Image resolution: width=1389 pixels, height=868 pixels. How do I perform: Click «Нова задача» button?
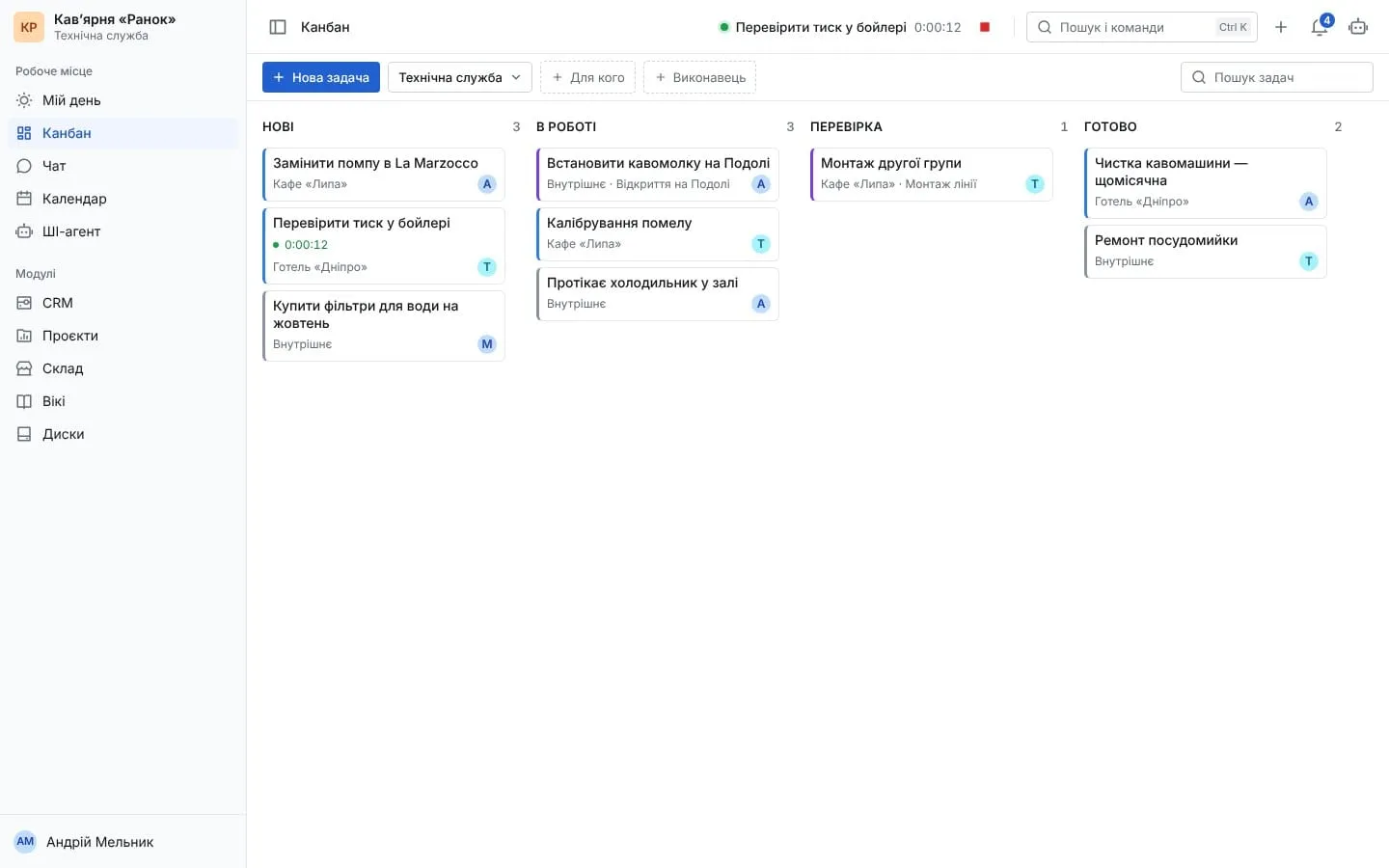(321, 77)
